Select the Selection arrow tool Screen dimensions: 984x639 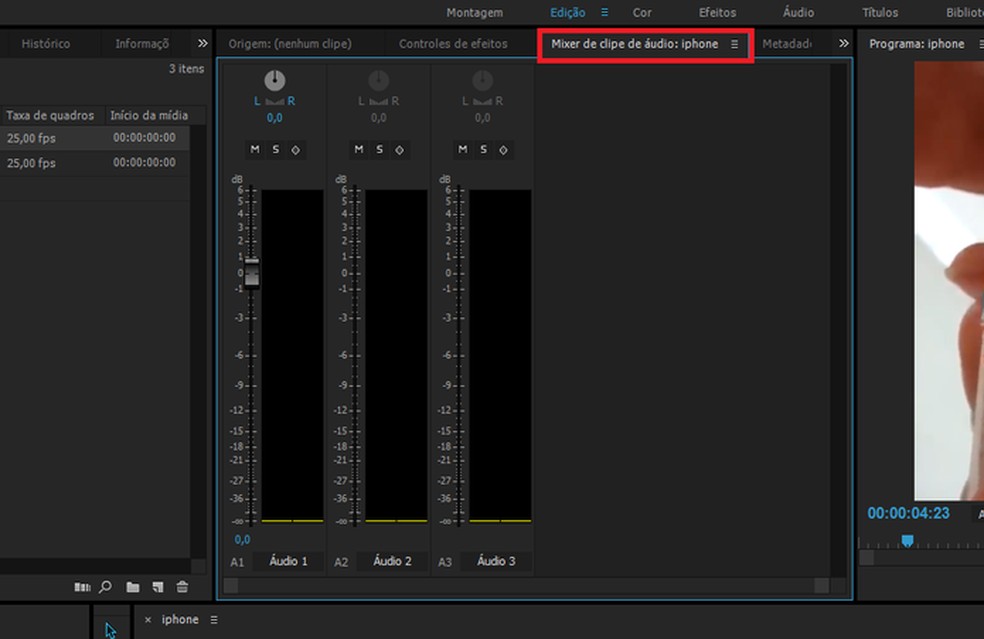[x=111, y=630]
